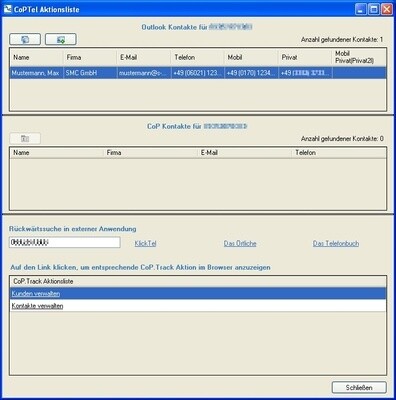Close the CoPTel Aktionsliste window
Image resolution: width=396 pixels, height=400 pixels.
(x=387, y=9)
